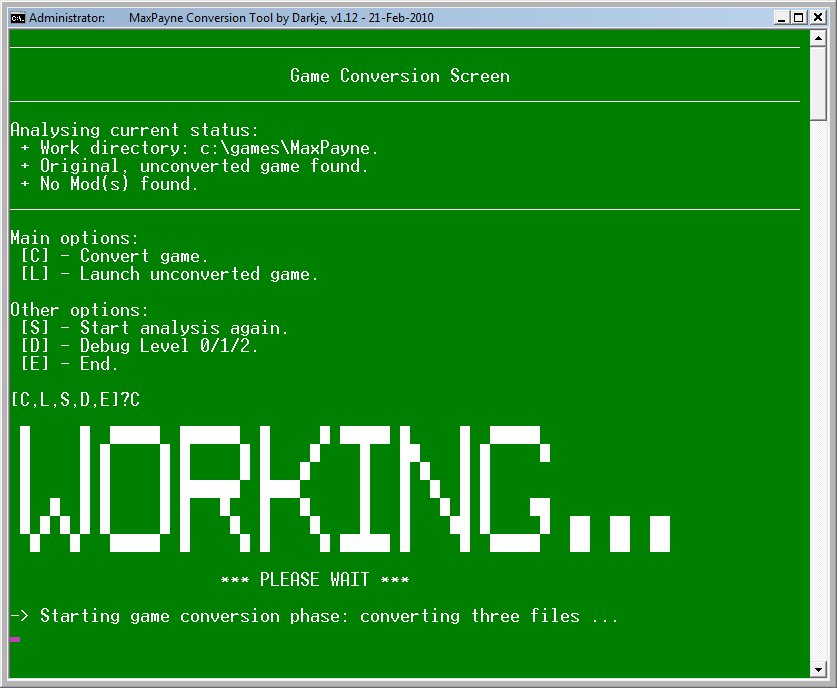This screenshot has width=837, height=688.
Task: Click the '[E] - End.' option
Action: pyautogui.click(x=69, y=364)
